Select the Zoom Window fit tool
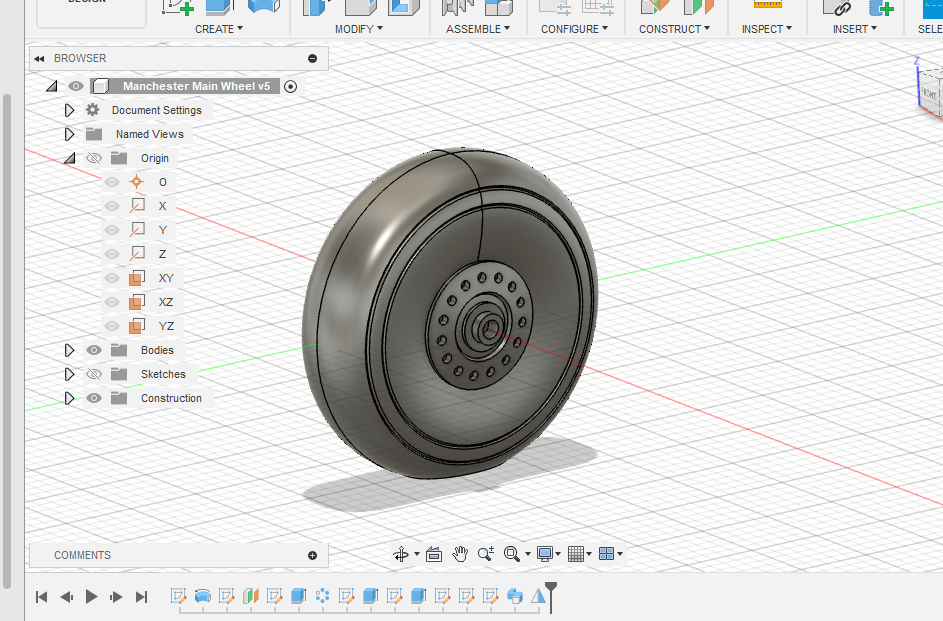The image size is (943, 621). click(x=512, y=554)
